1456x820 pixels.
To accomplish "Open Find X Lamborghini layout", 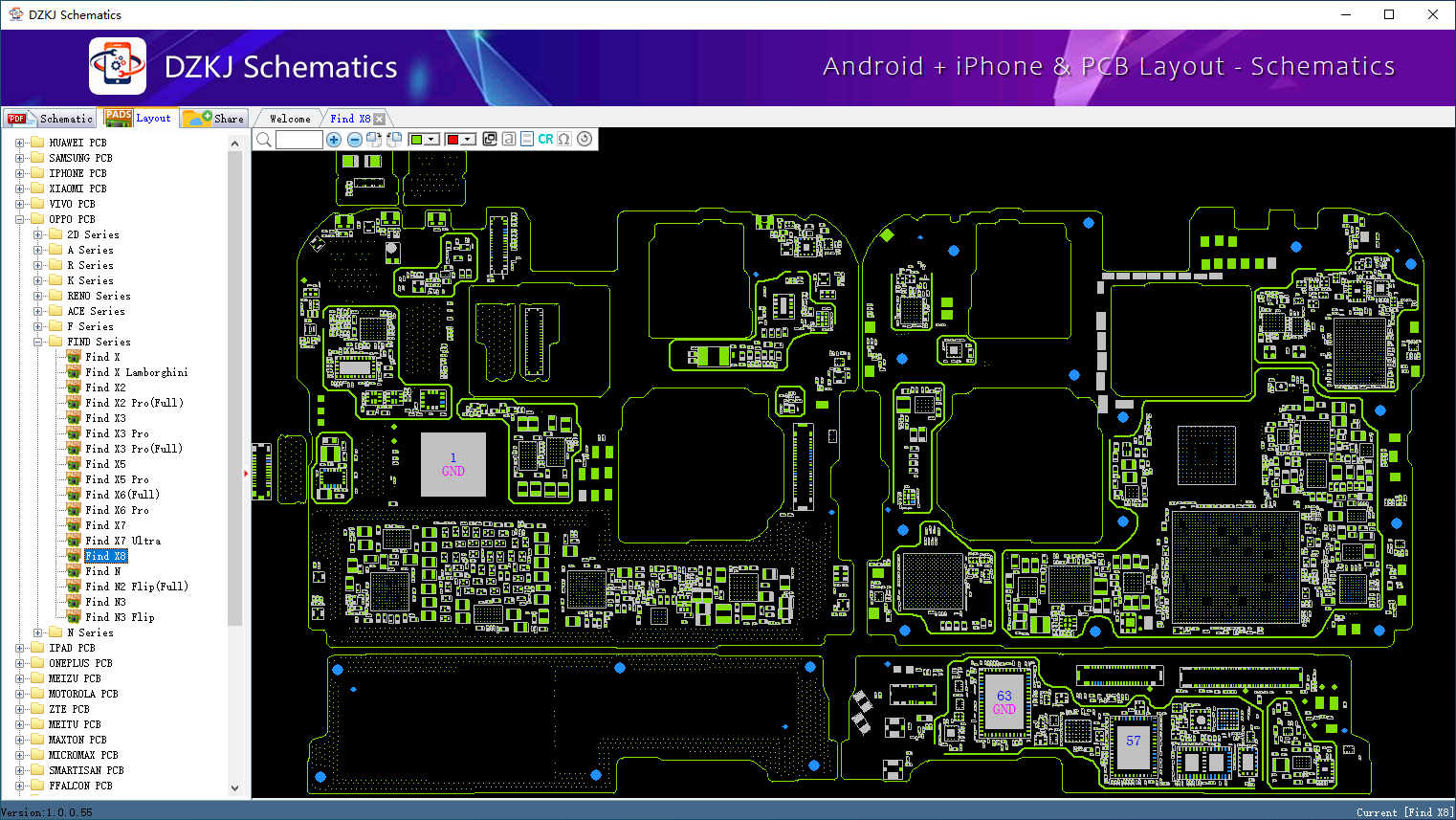I will pyautogui.click(x=137, y=372).
